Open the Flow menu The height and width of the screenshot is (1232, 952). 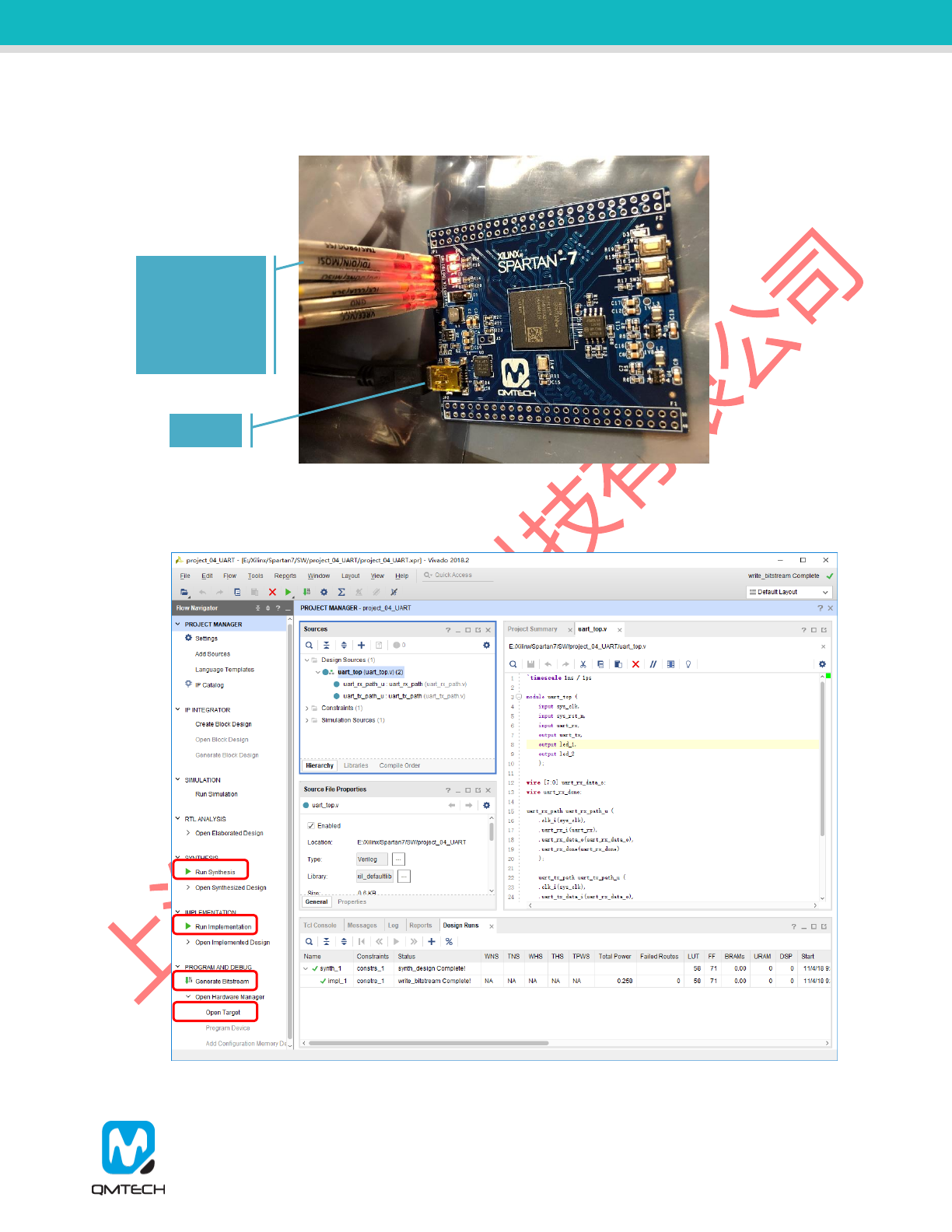click(229, 576)
